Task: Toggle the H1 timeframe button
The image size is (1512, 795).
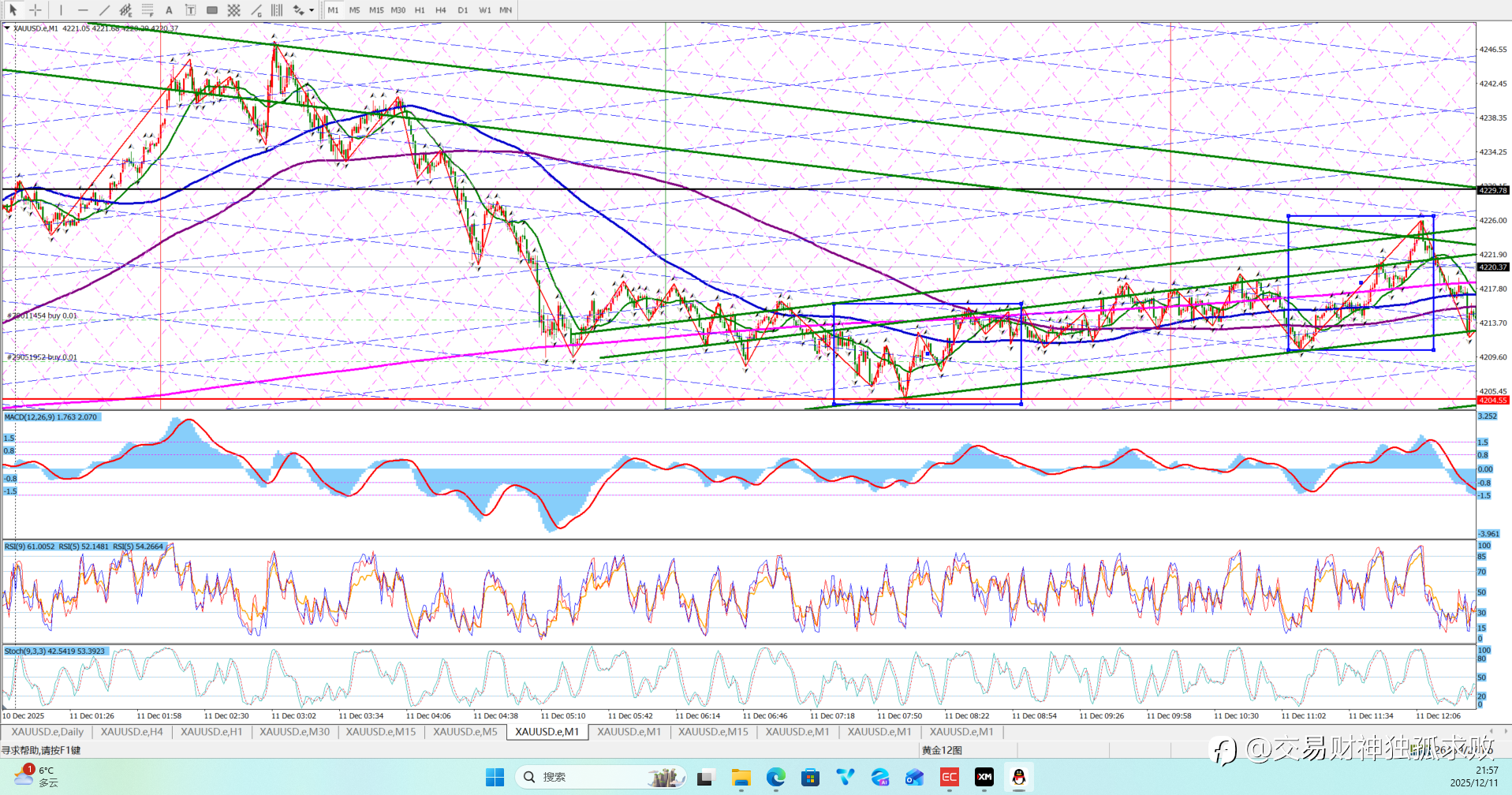Action: [x=420, y=10]
